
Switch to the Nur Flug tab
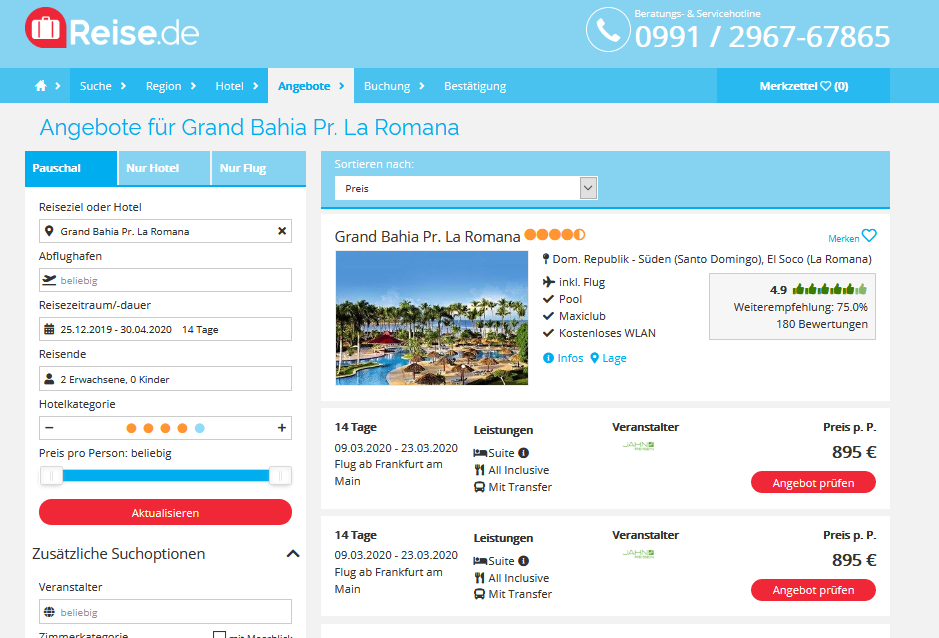tap(259, 168)
